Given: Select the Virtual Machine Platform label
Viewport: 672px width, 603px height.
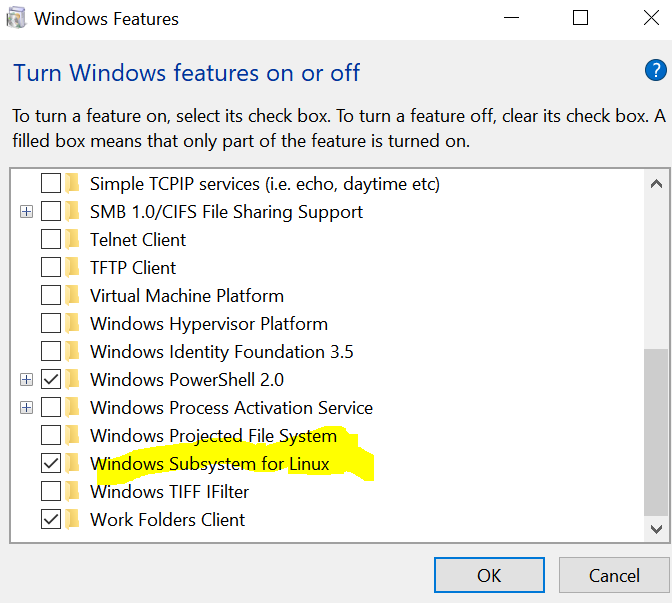Looking at the screenshot, I should pos(187,296).
